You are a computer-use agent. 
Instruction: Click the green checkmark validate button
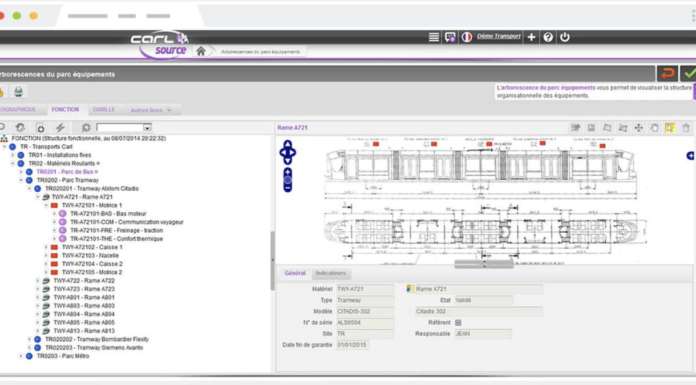click(689, 73)
